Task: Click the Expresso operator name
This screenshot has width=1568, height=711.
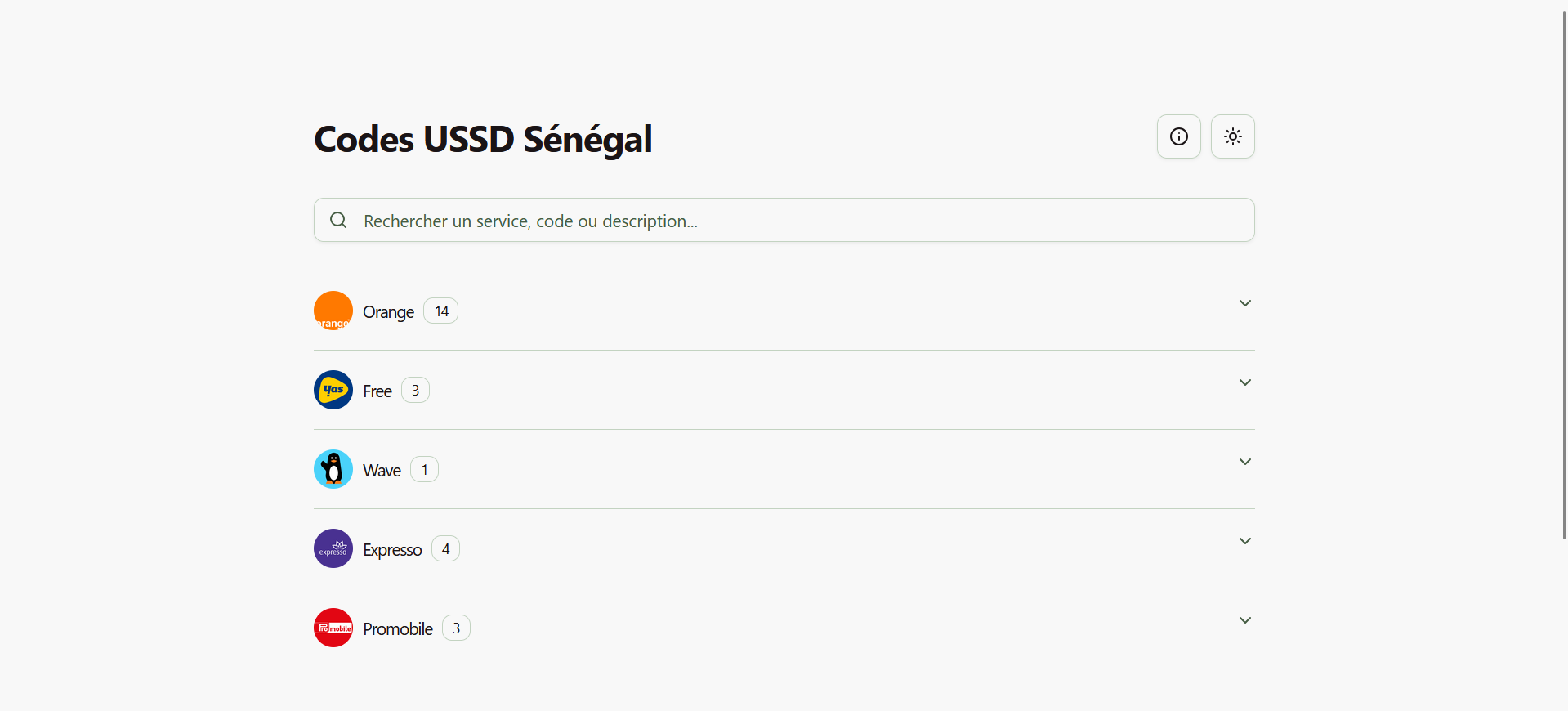Action: coord(392,550)
